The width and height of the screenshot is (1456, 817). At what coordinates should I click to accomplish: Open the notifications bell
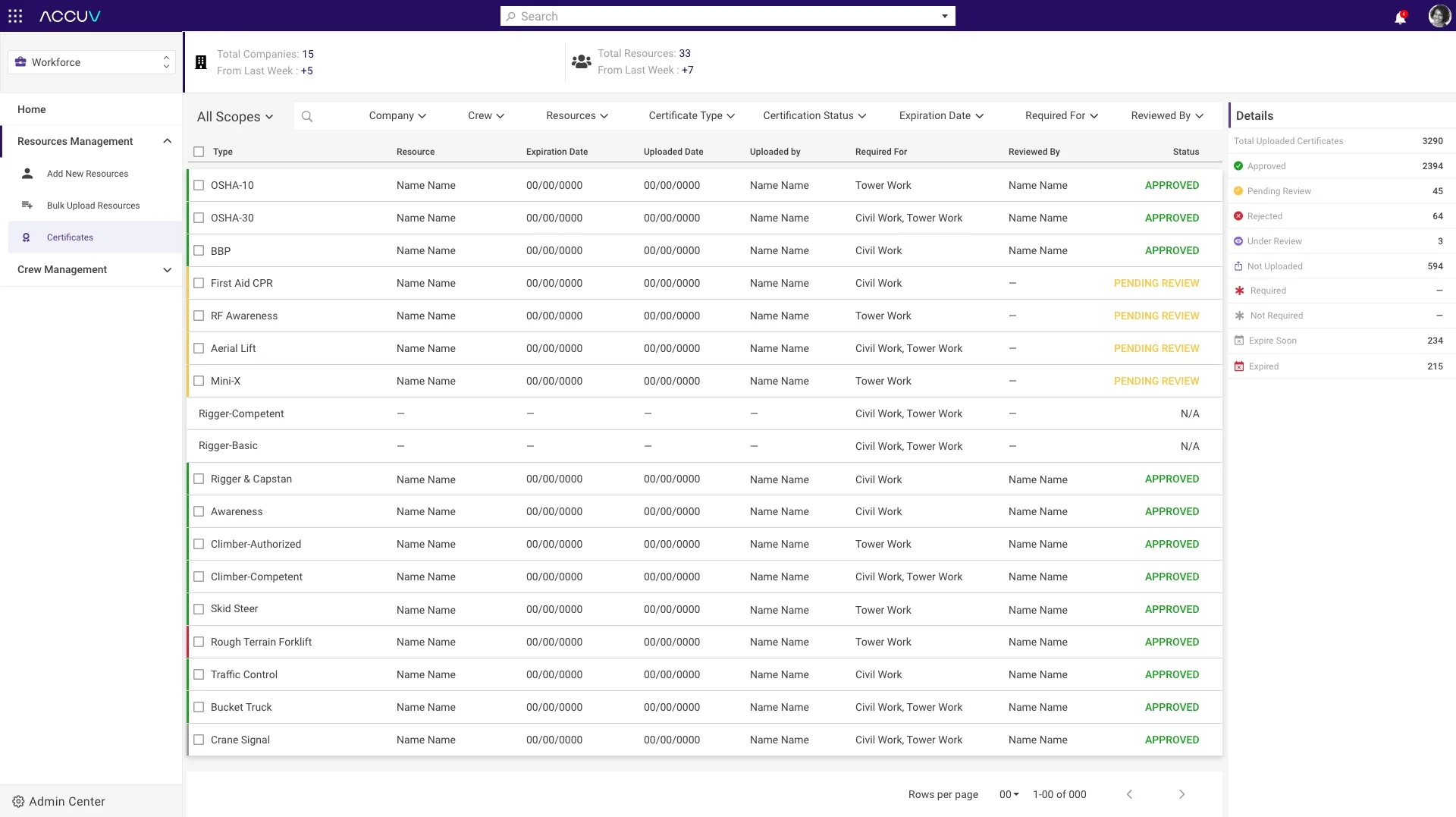click(1400, 17)
